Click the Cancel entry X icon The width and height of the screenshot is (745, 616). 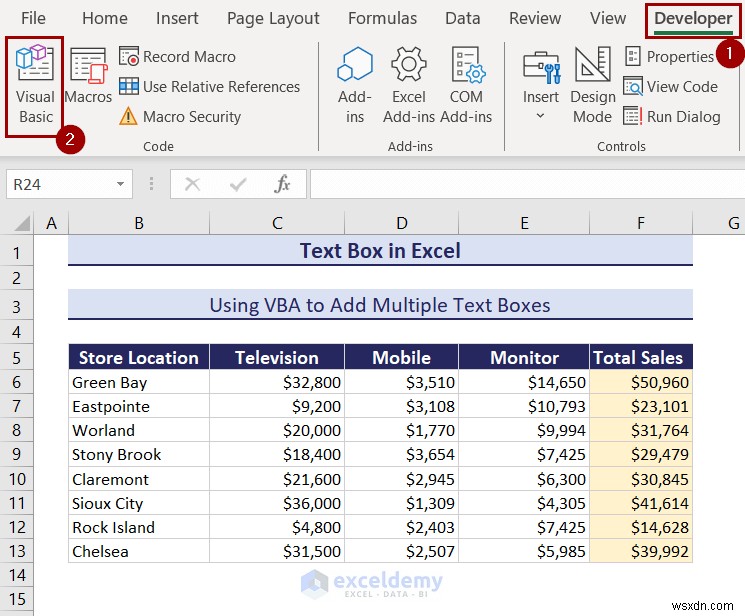click(192, 184)
